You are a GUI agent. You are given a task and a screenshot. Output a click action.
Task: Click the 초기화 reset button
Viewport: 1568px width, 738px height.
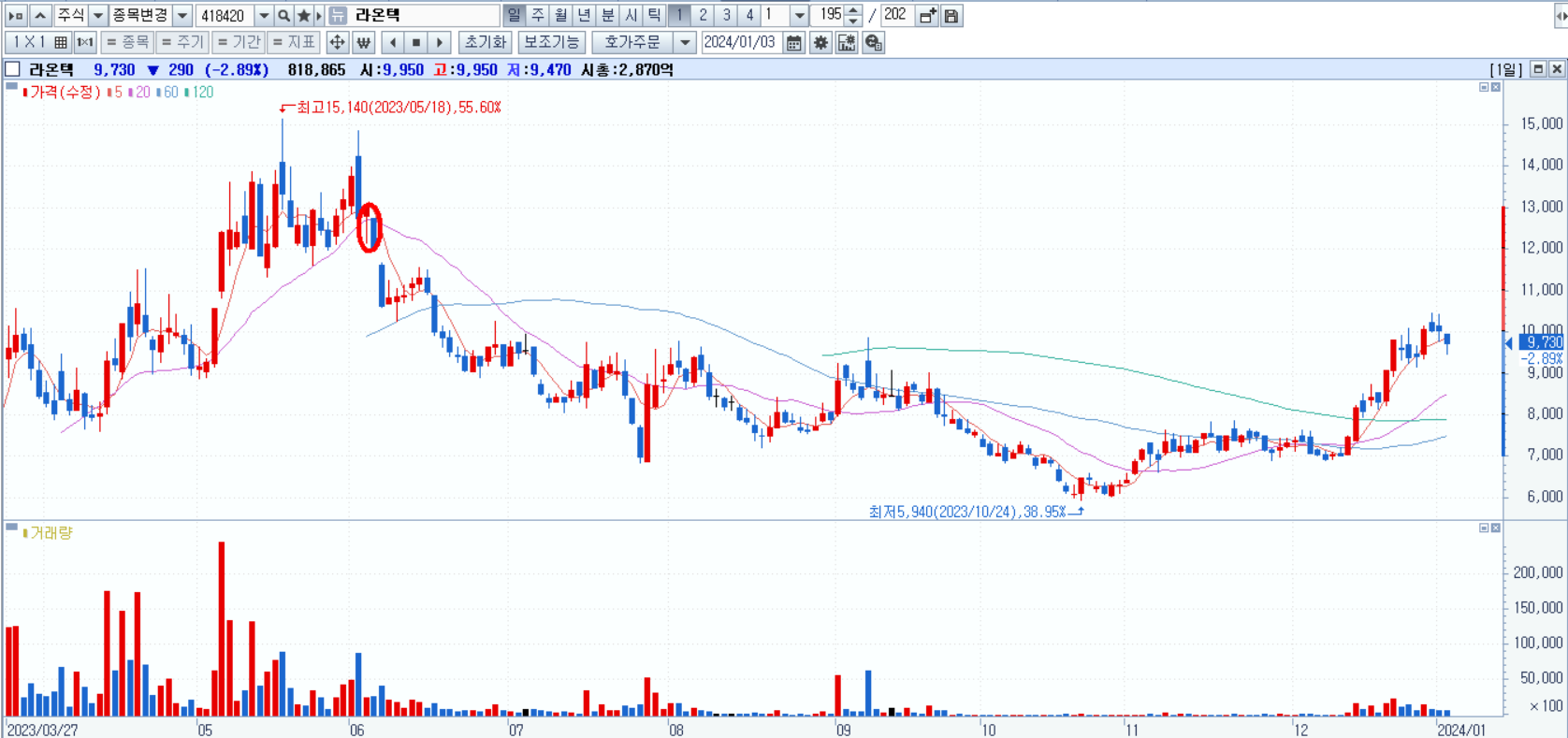(485, 42)
